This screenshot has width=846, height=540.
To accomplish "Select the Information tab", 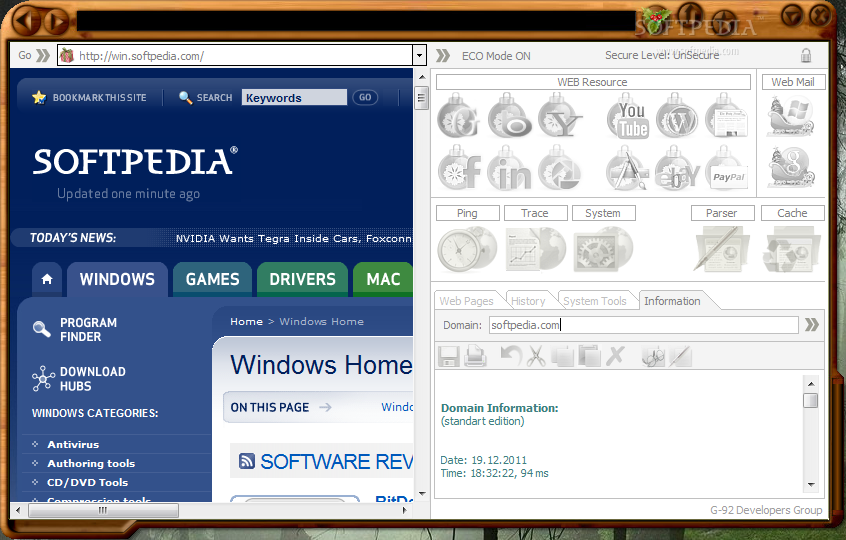I will 672,301.
